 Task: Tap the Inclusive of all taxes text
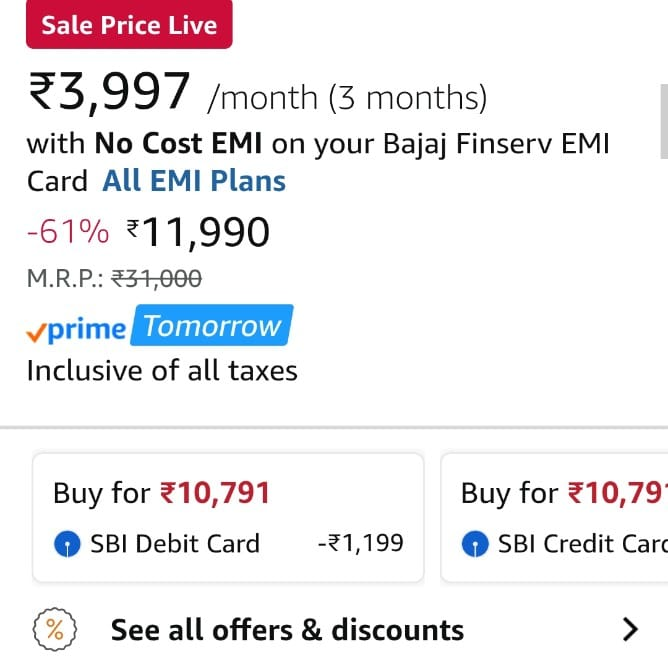(x=162, y=371)
